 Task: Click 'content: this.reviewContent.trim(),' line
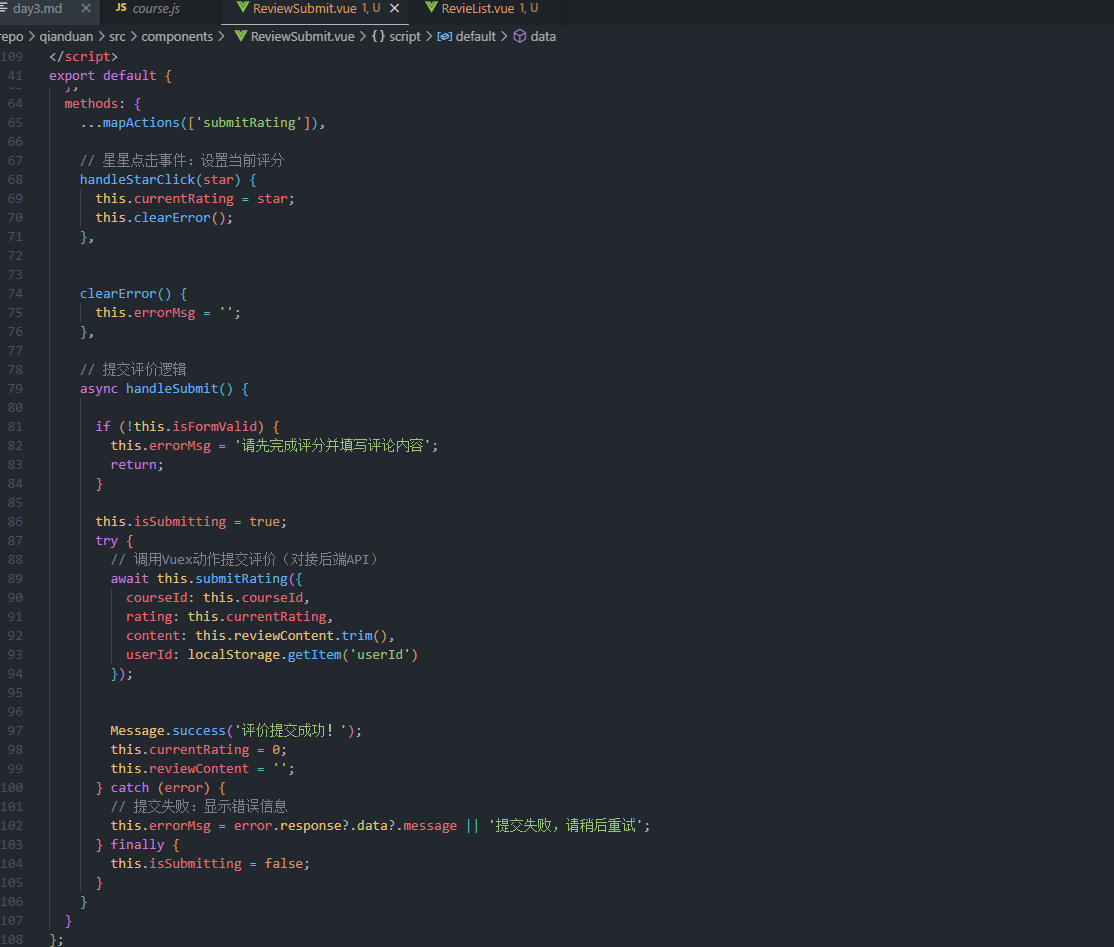(x=260, y=636)
